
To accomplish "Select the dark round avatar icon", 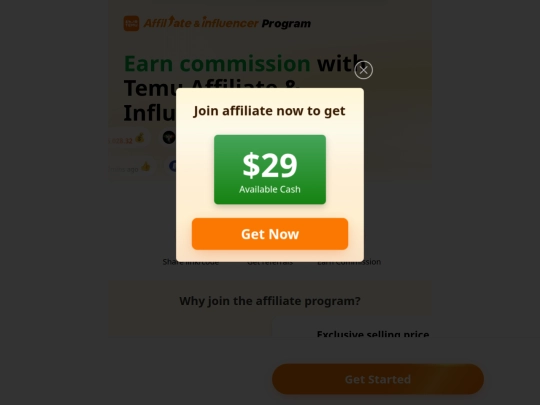I will click(x=169, y=137).
